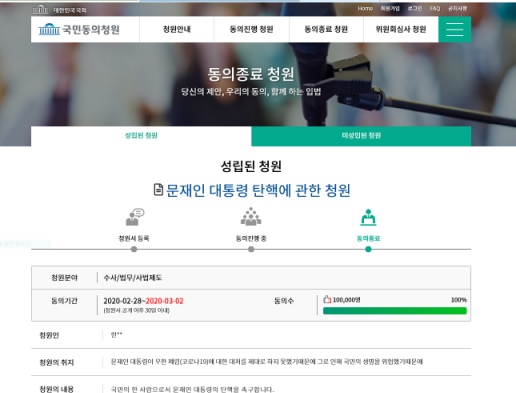The width and height of the screenshot is (516, 393).
Task: Open the 동의진행 청원 menu
Action: [x=251, y=29]
